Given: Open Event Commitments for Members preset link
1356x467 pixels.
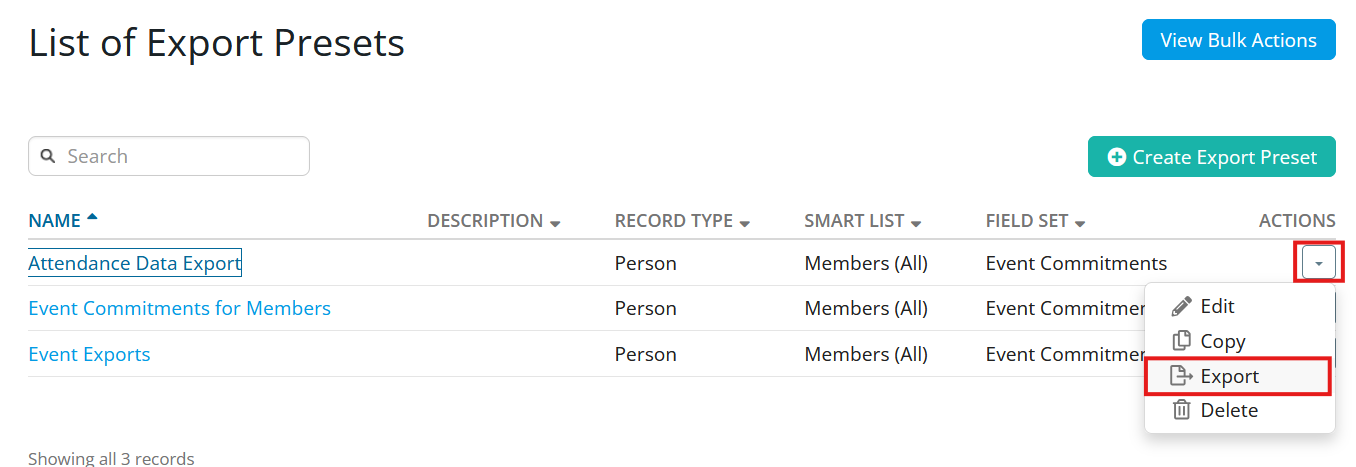Looking at the screenshot, I should (x=179, y=308).
